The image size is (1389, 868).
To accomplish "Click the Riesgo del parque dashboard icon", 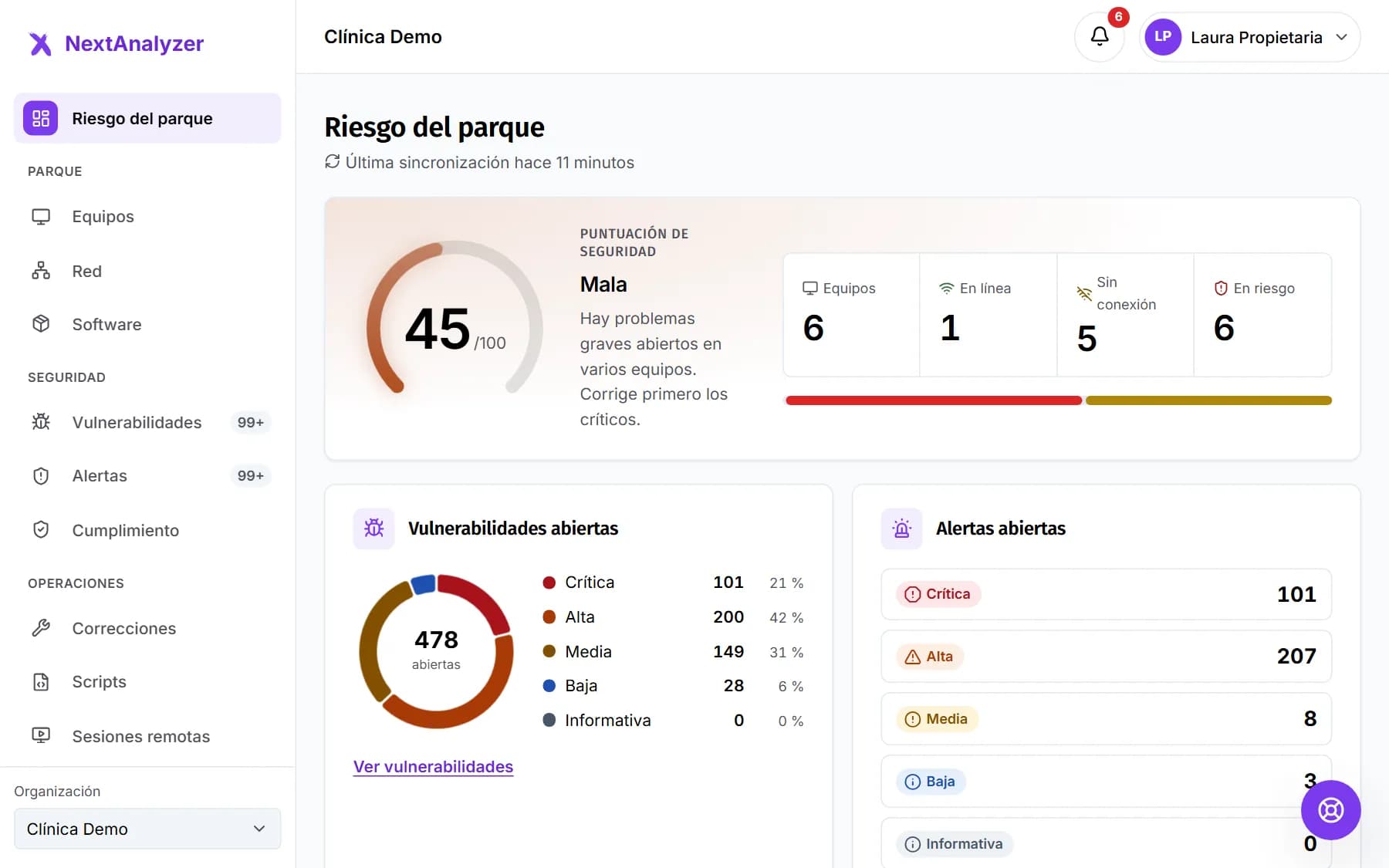I will (x=40, y=118).
